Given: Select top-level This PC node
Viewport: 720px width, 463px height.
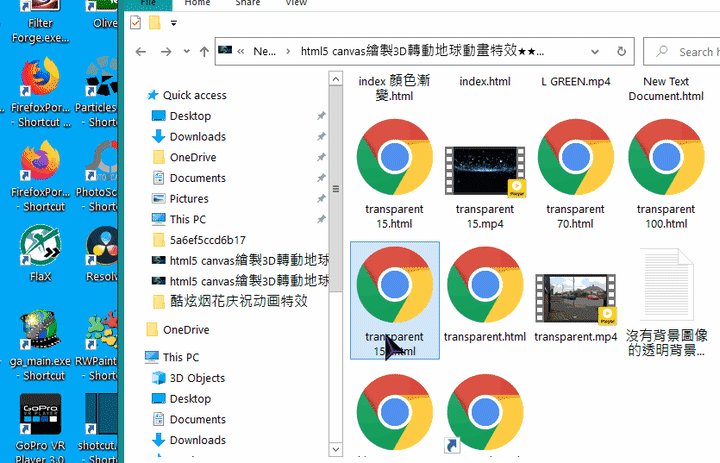Looking at the screenshot, I should click(180, 357).
